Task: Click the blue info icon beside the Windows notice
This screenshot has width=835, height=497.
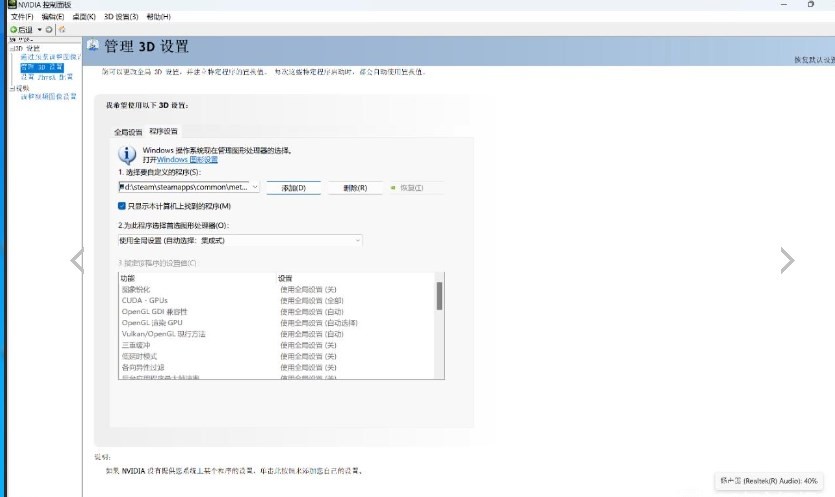Action: tap(127, 154)
